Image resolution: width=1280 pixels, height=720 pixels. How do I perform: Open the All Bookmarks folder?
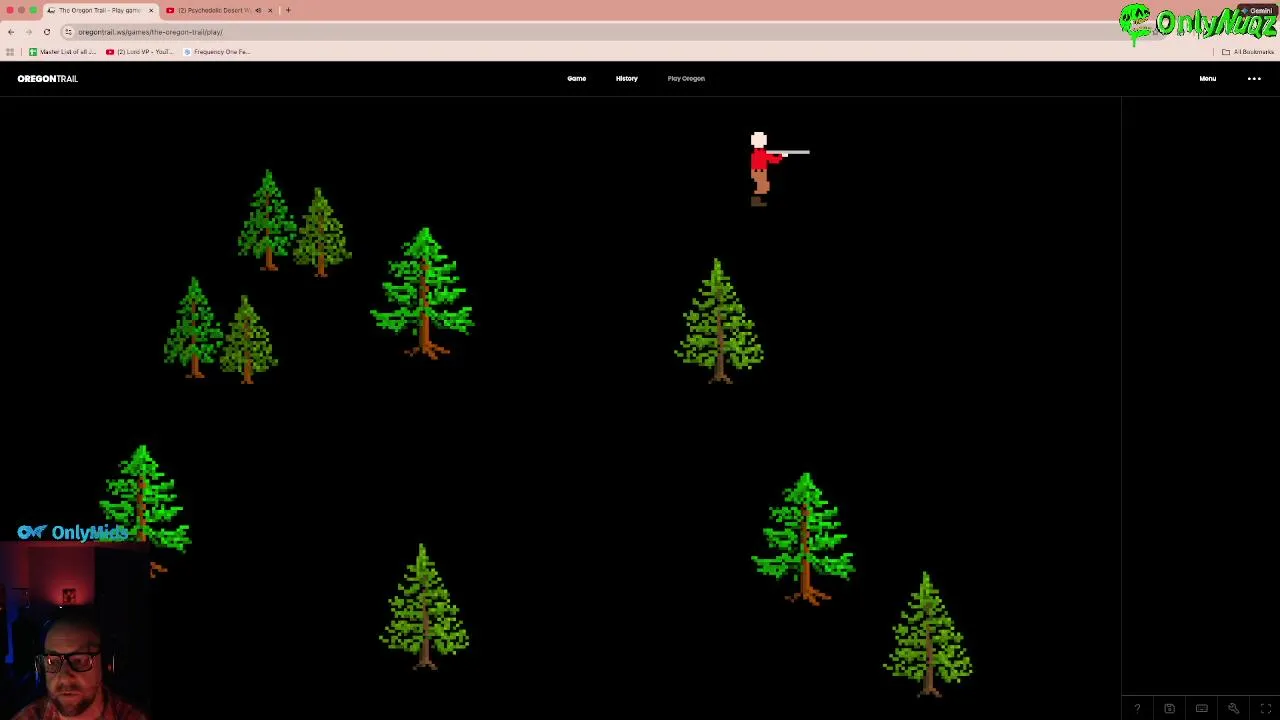point(1248,52)
